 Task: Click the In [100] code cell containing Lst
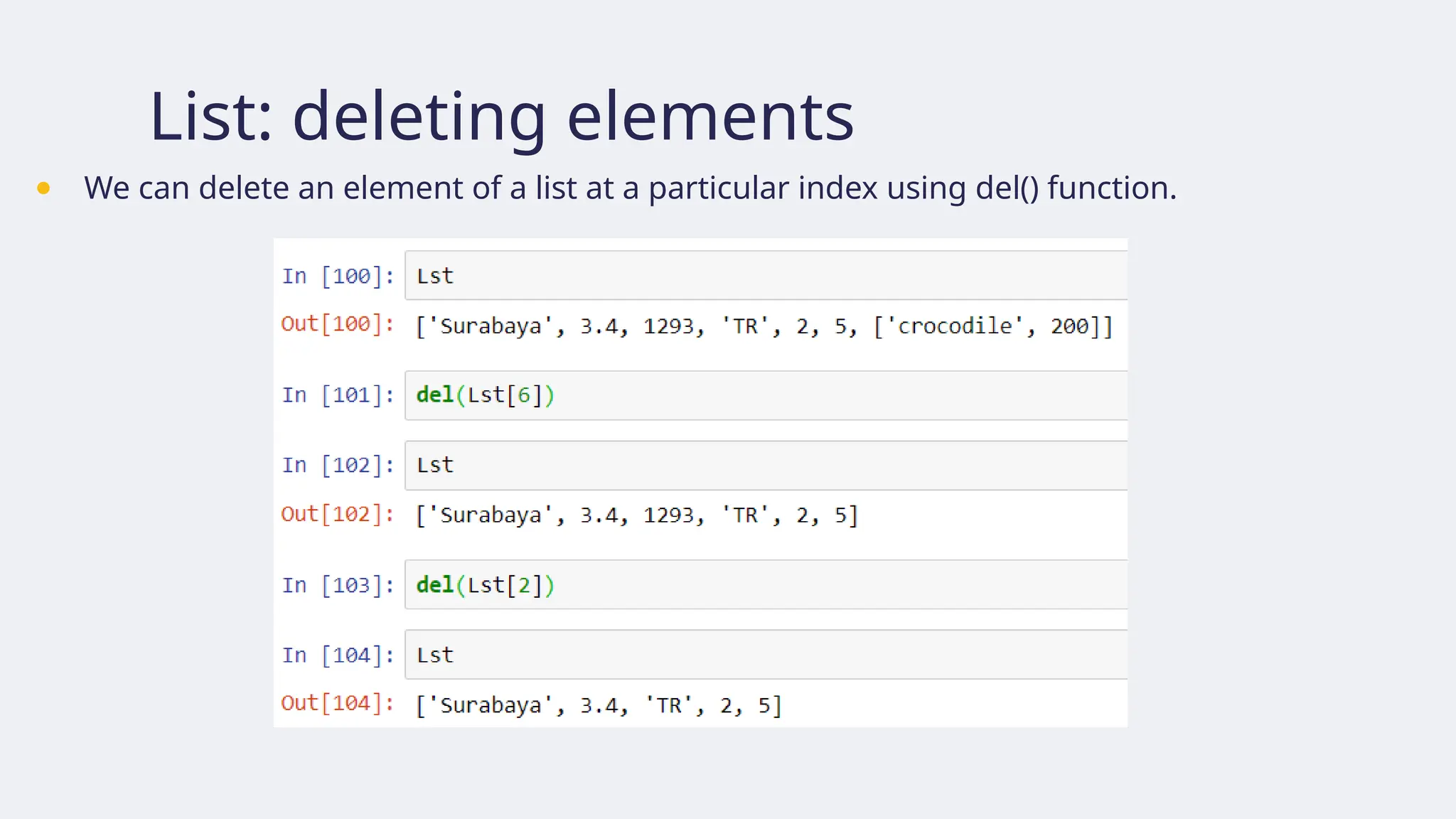[766, 275]
